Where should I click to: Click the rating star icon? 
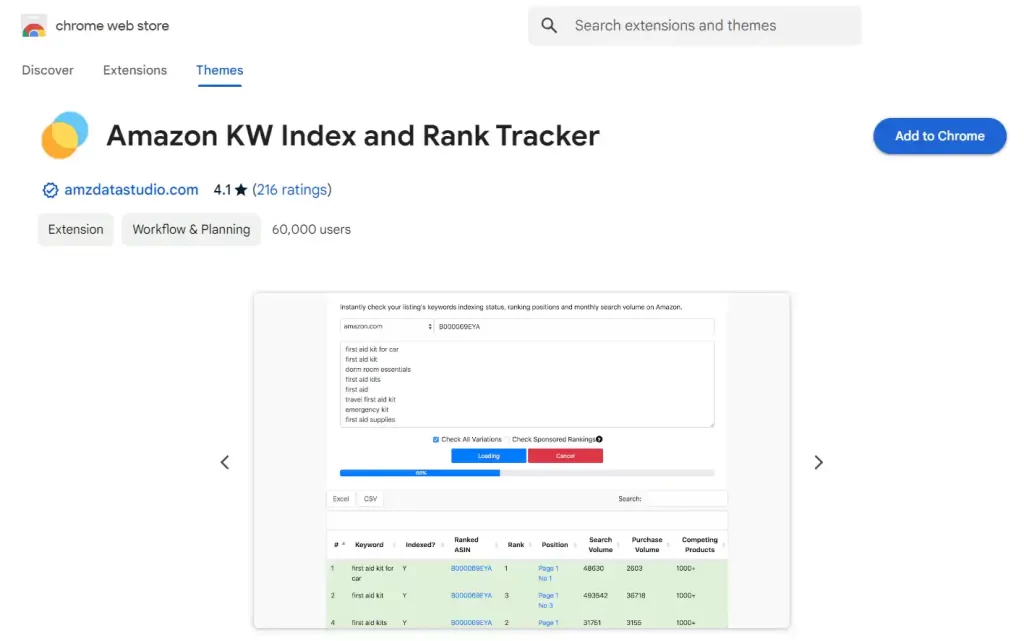241,190
